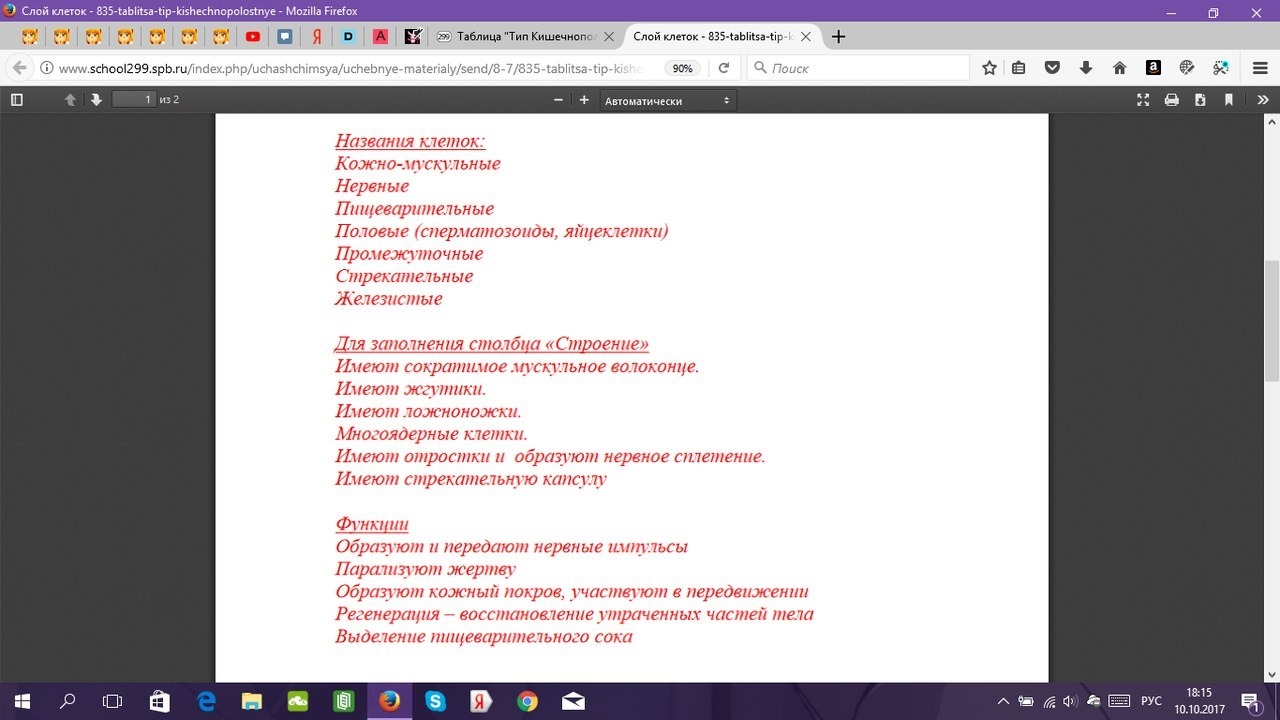Open Firefox hamburger menu

pyautogui.click(x=1260, y=68)
